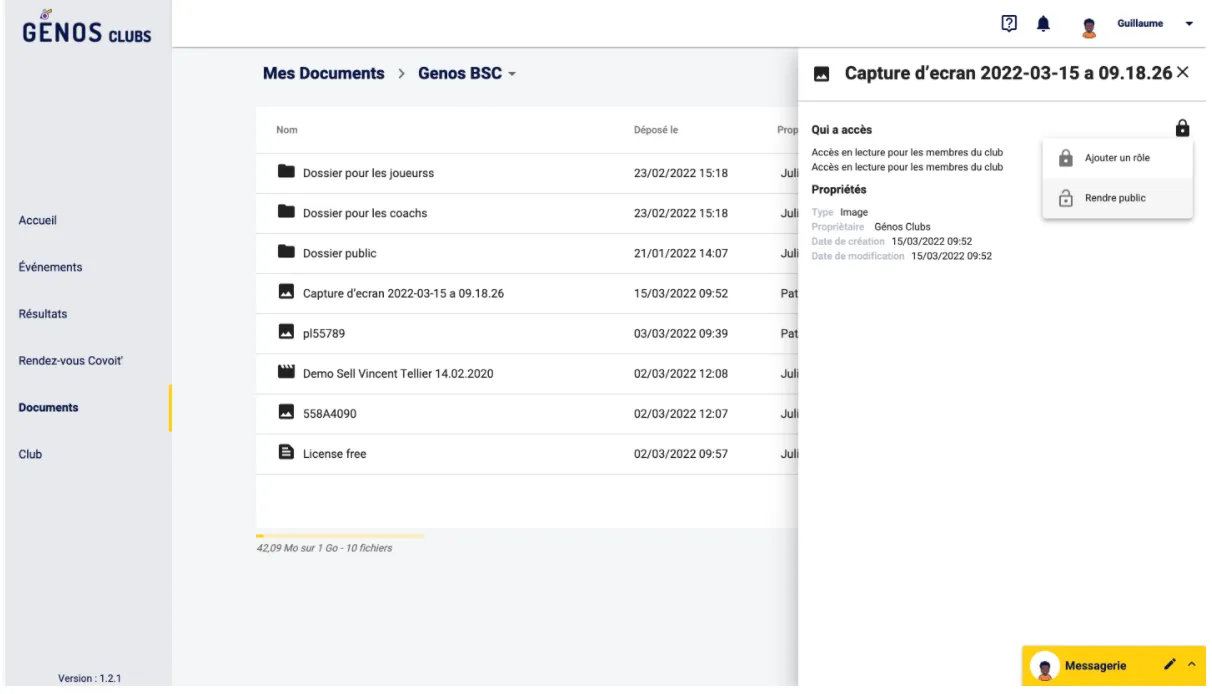Click the help question mark icon

[x=1009, y=23]
